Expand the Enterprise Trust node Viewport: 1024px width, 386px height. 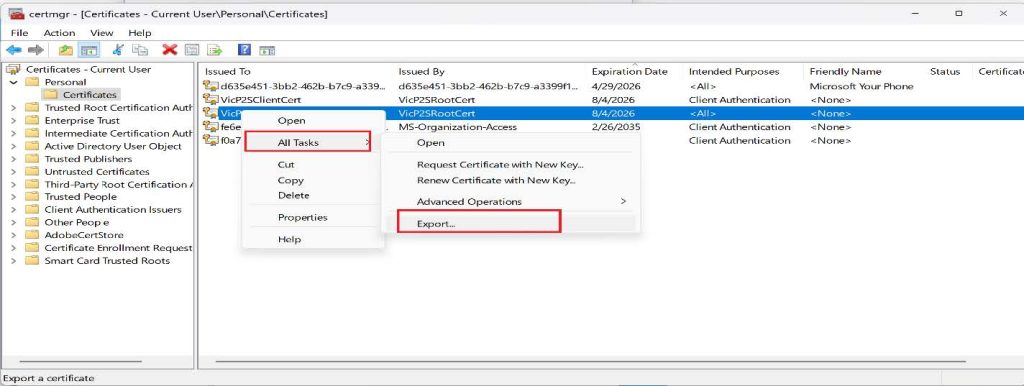pos(14,121)
